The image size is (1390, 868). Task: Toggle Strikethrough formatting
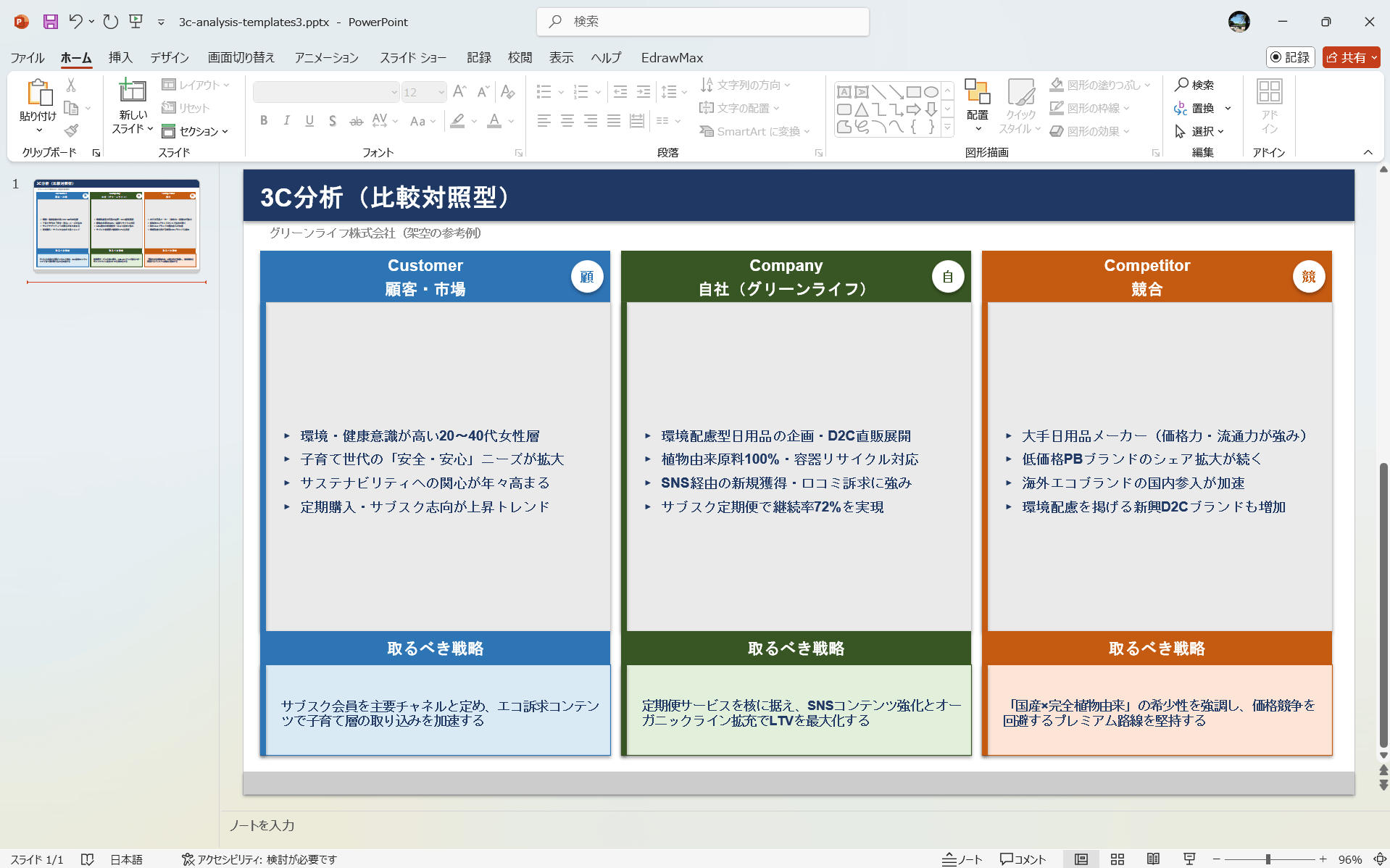point(356,121)
